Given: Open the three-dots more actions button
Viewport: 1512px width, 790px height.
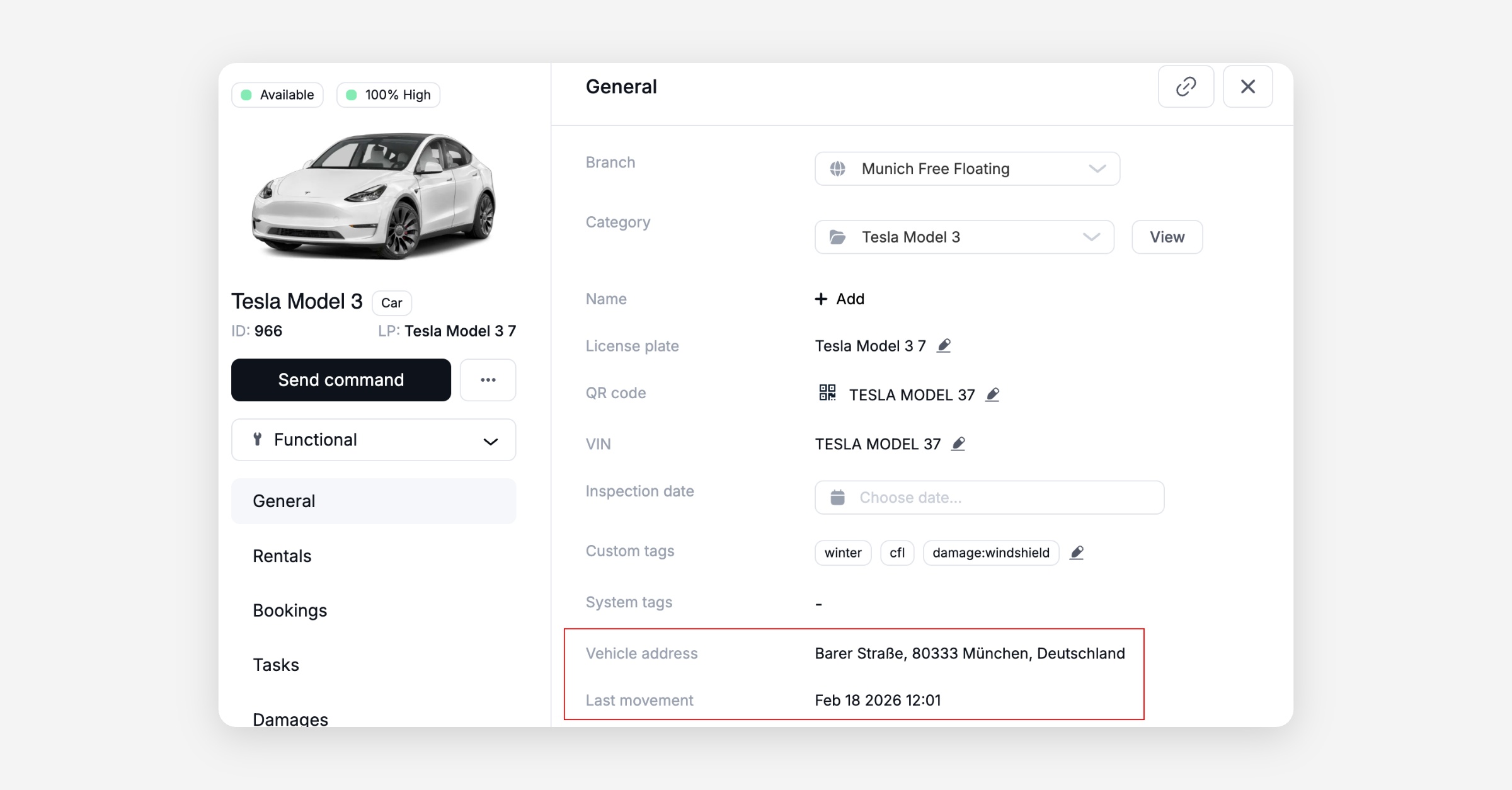Looking at the screenshot, I should 488,380.
